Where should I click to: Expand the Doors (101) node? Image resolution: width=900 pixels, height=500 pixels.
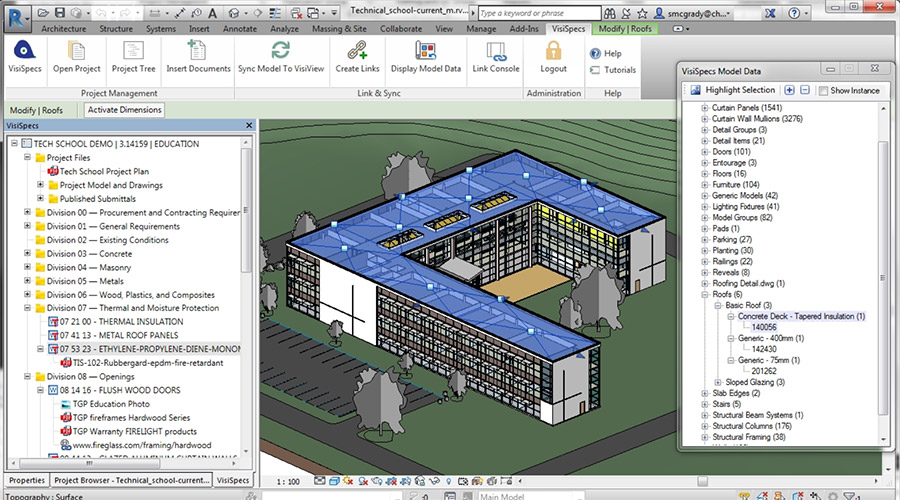(x=705, y=152)
